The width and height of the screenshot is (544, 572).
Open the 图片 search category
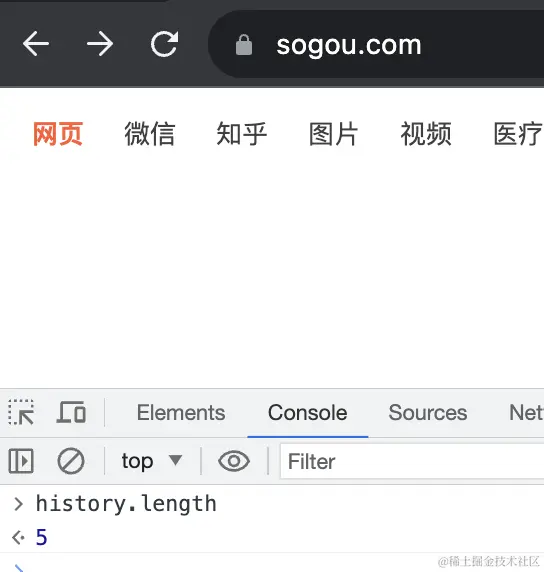(333, 134)
